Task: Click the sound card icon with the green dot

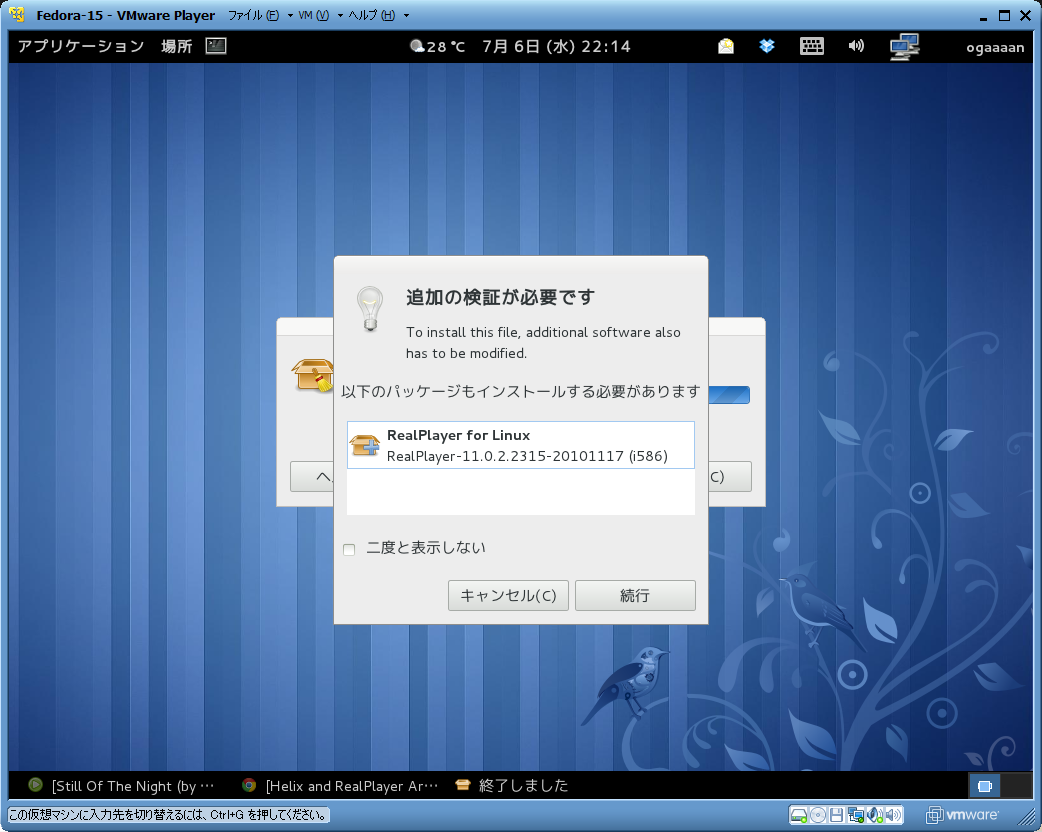Action: (875, 815)
